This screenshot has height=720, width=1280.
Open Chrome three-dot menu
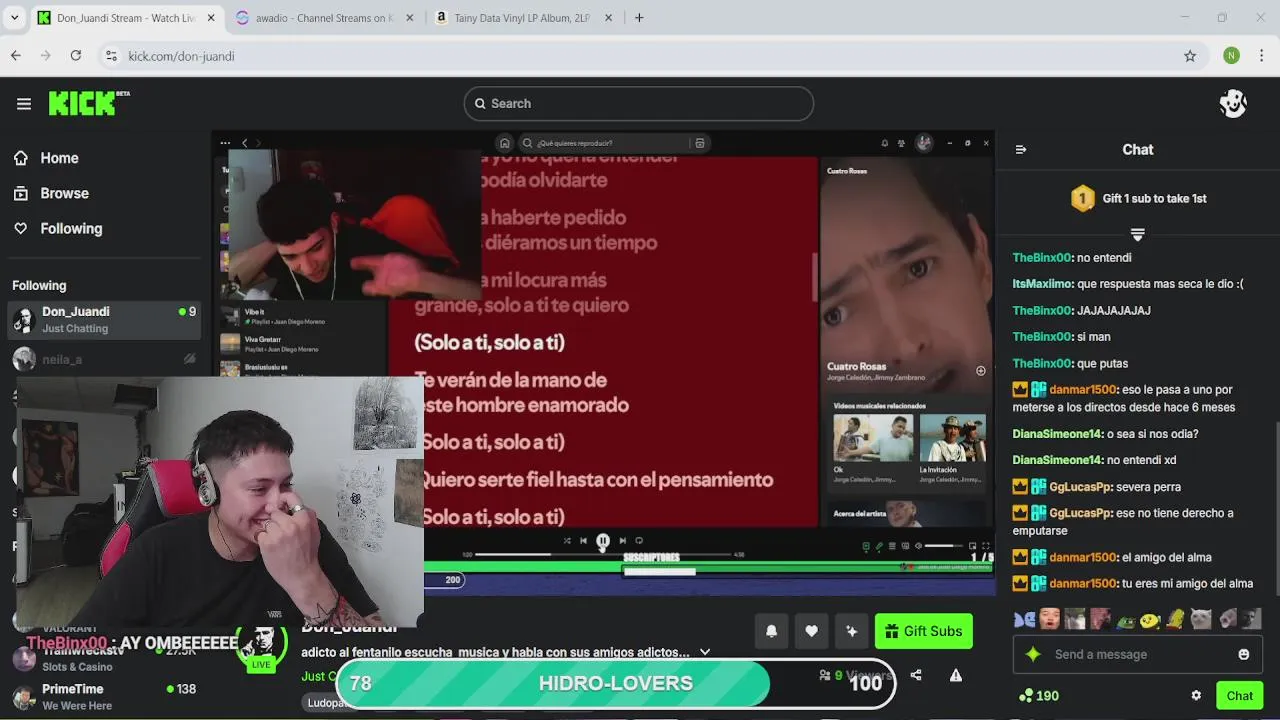tap(1262, 56)
